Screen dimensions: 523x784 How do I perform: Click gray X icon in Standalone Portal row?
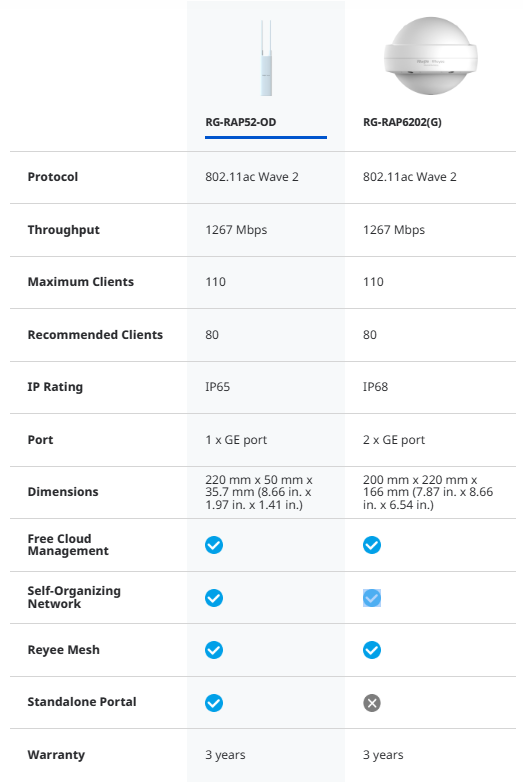click(372, 703)
